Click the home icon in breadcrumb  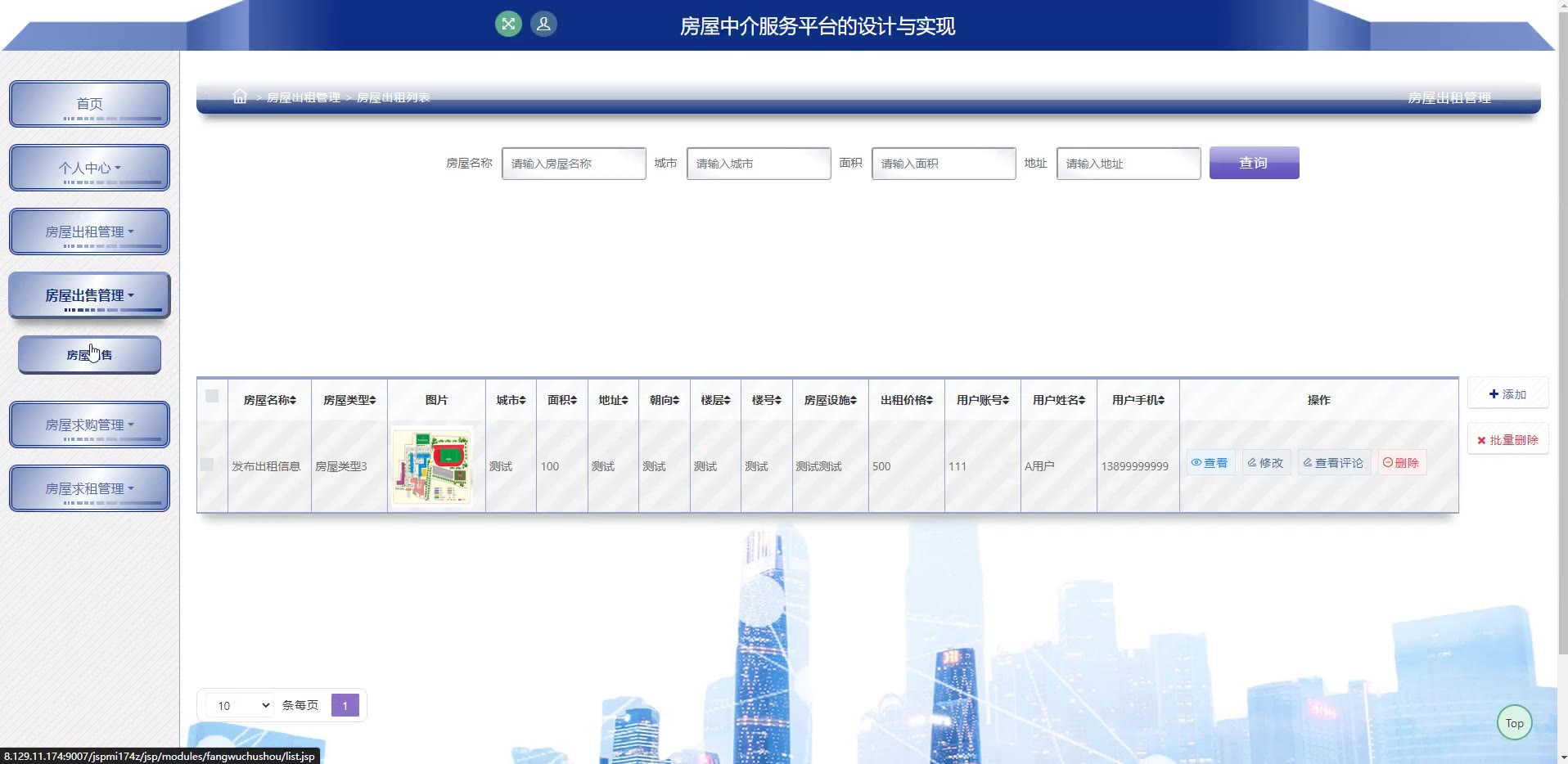(x=240, y=97)
